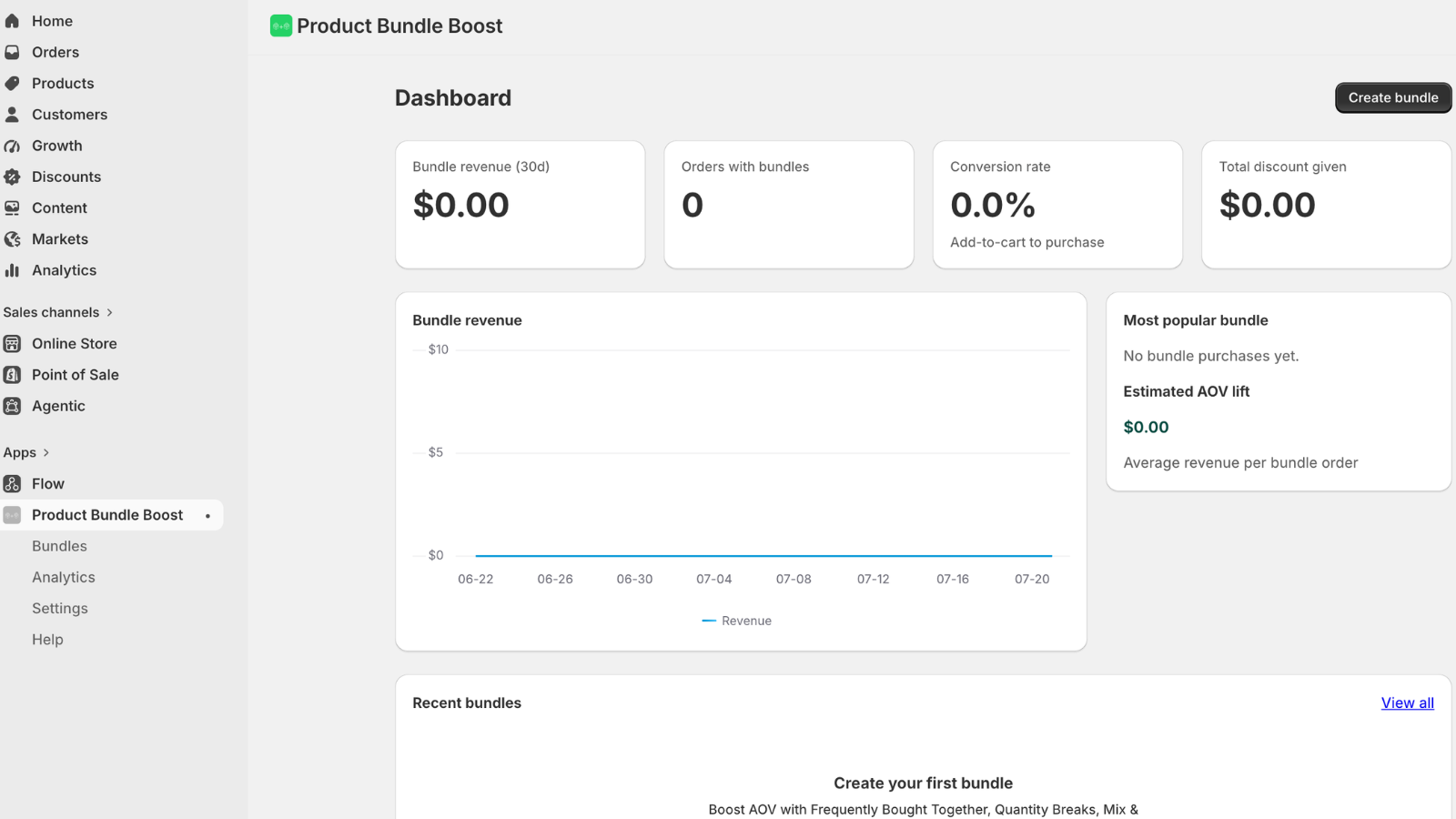Screen dimensions: 1456x819
Task: Click the Home house icon
Action: [12, 21]
